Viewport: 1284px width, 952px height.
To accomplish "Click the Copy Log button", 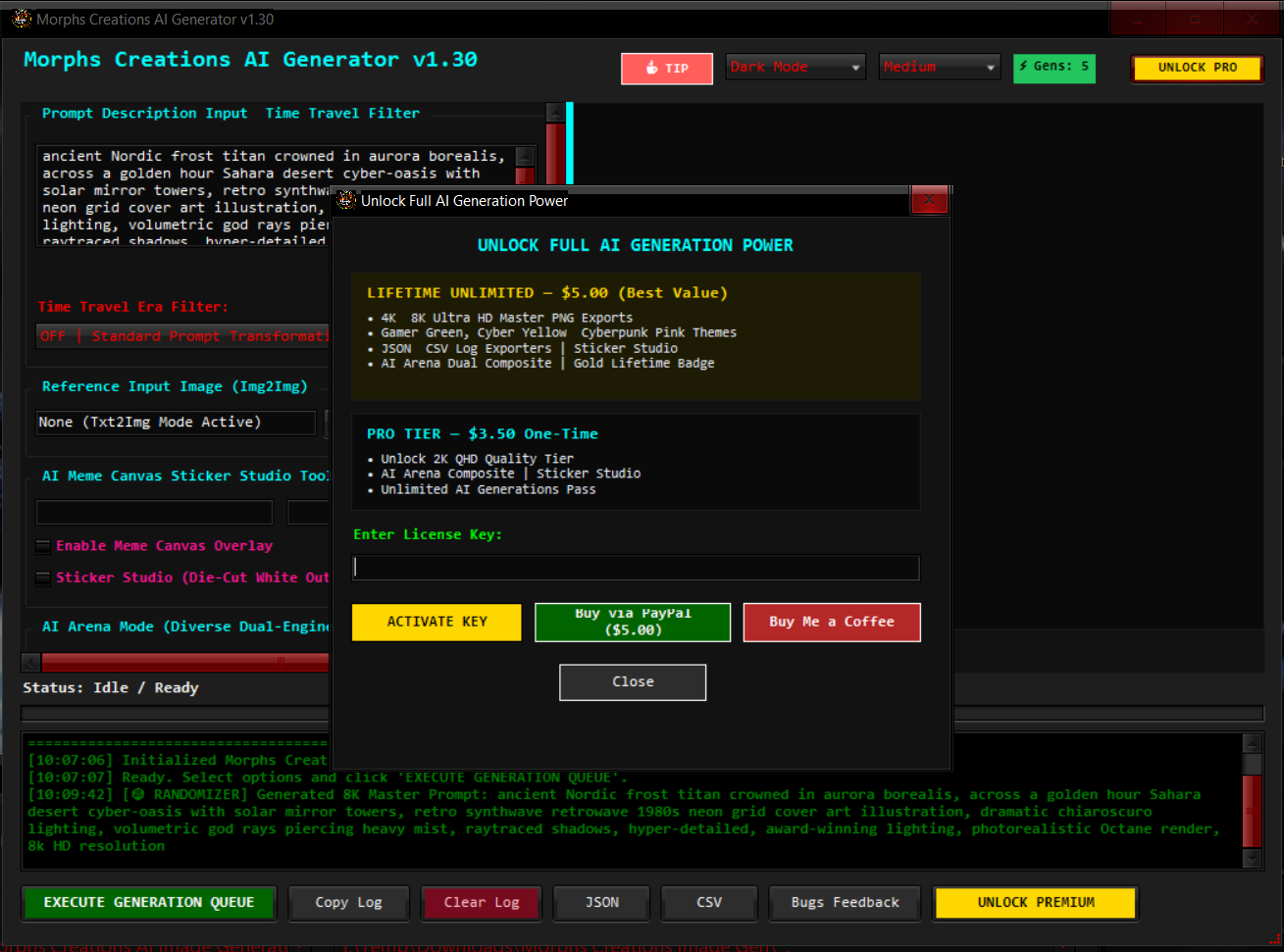I will coord(349,903).
